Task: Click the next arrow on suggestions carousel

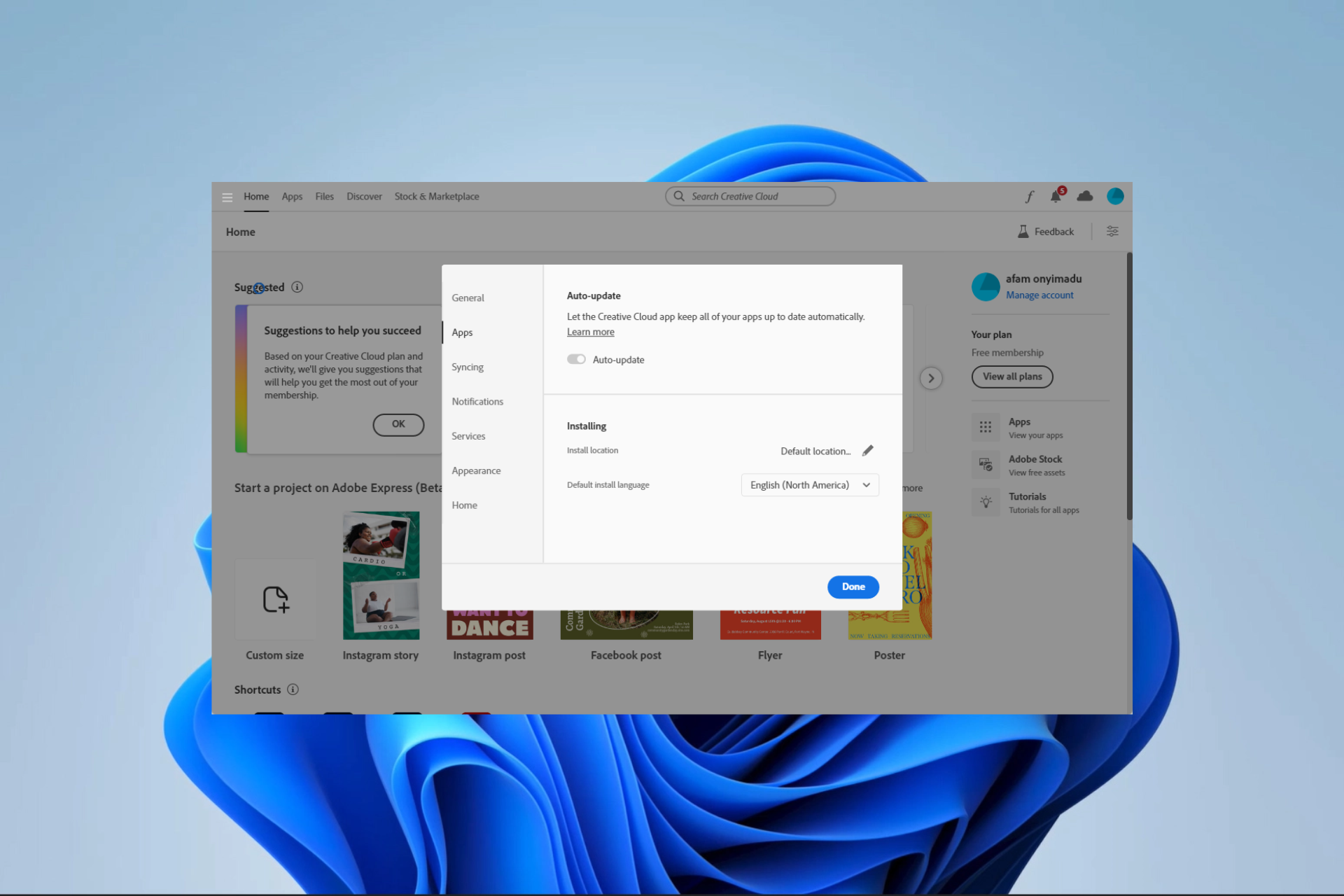Action: coord(930,379)
